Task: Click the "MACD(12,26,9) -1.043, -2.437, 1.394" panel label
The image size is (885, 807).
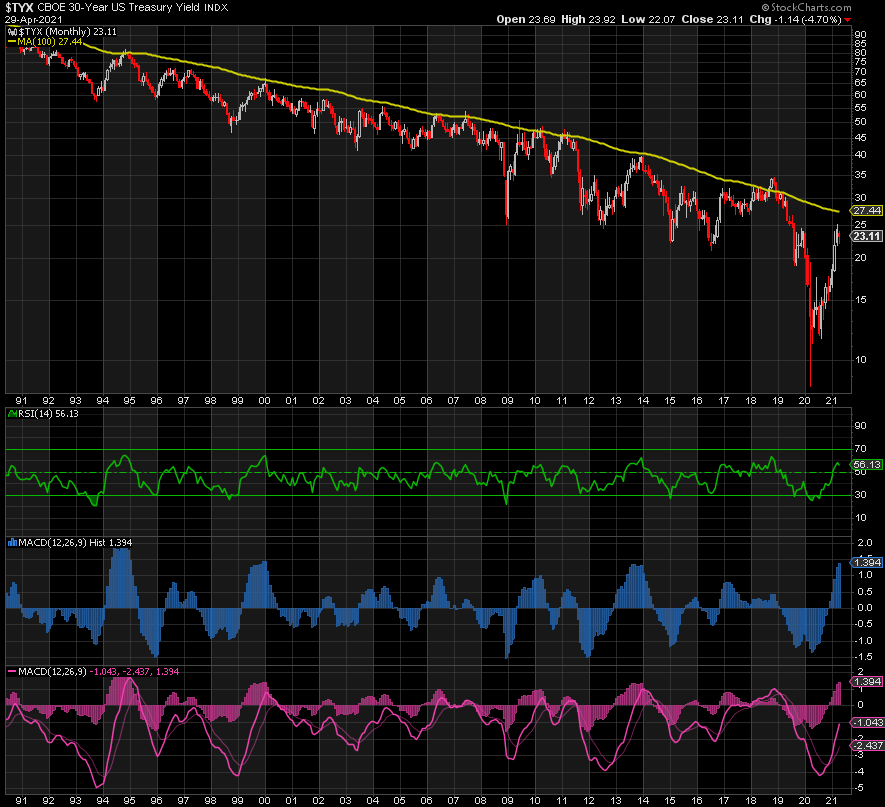Action: coord(99,672)
